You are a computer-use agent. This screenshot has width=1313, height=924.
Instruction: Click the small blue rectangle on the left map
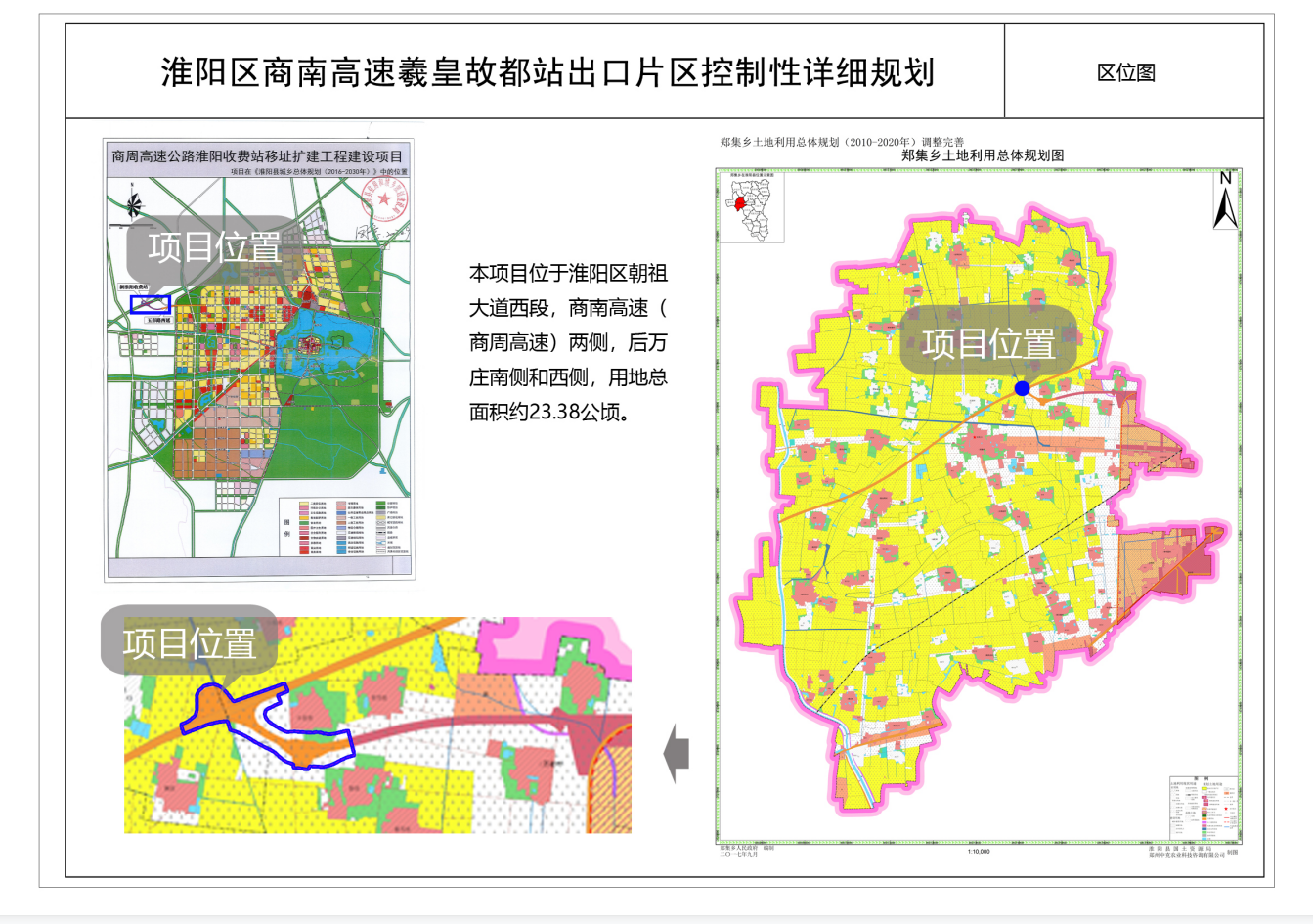[x=151, y=305]
